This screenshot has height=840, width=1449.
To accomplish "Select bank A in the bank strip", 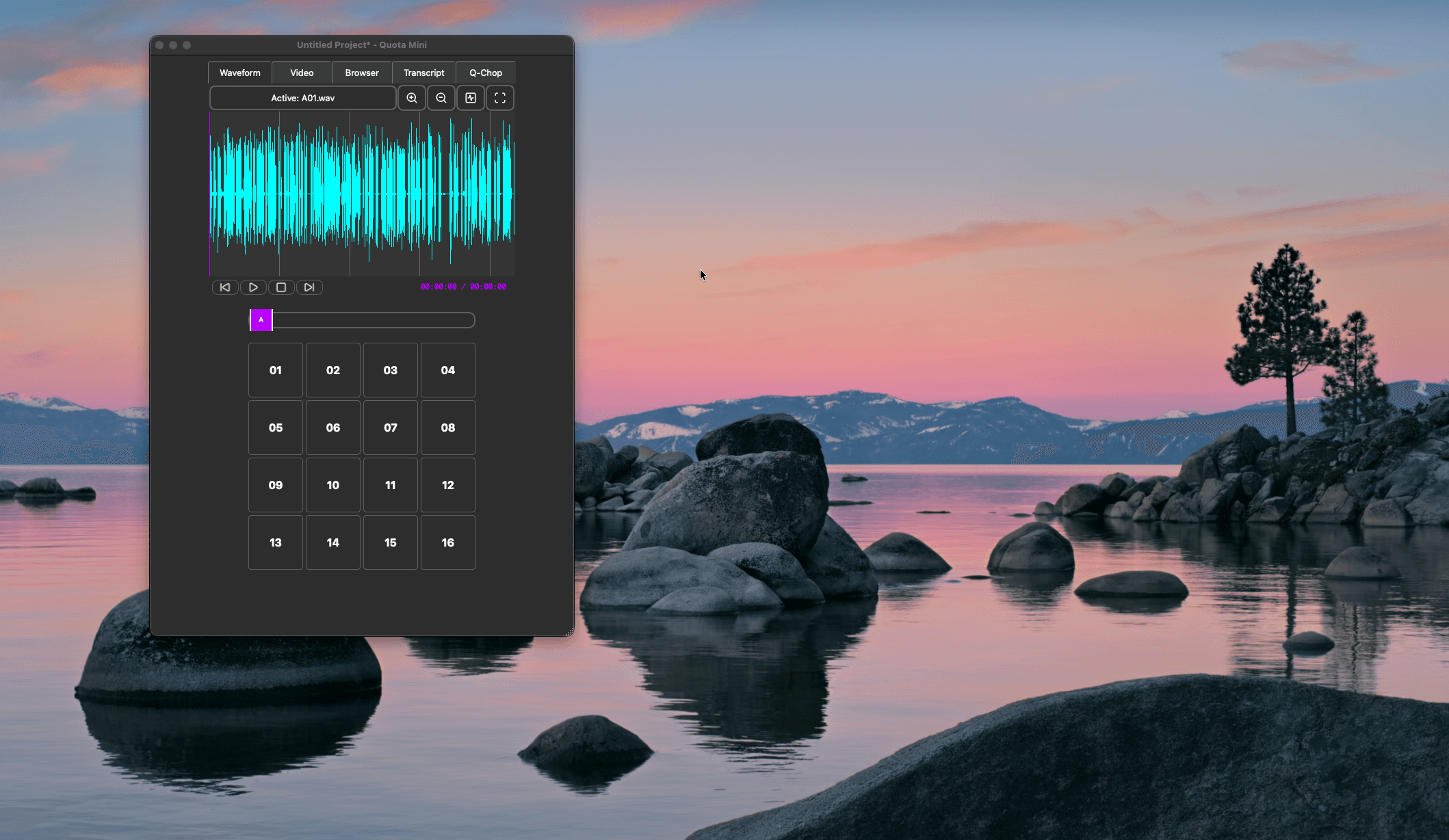I will (261, 320).
